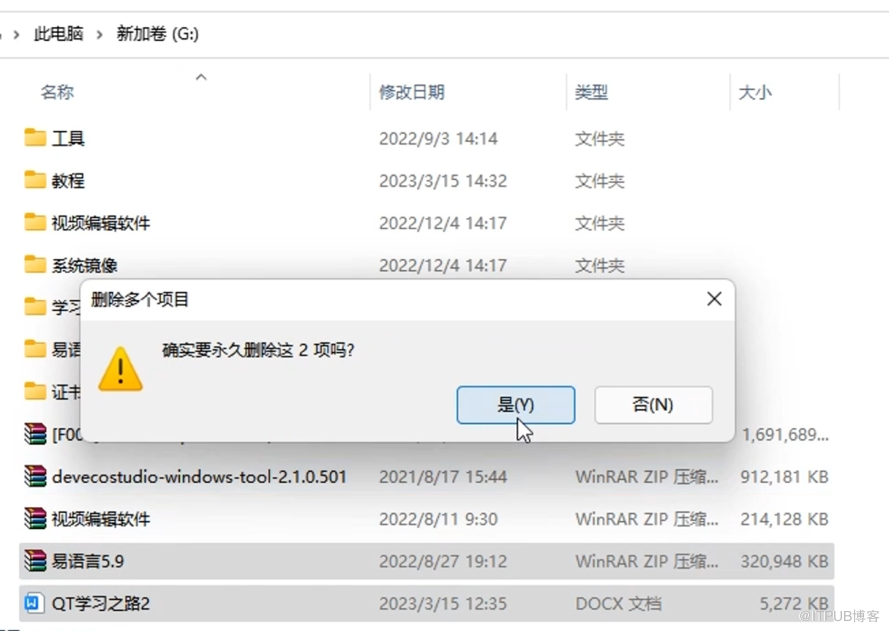Select the 视频编辑软件 folder icon

point(35,222)
